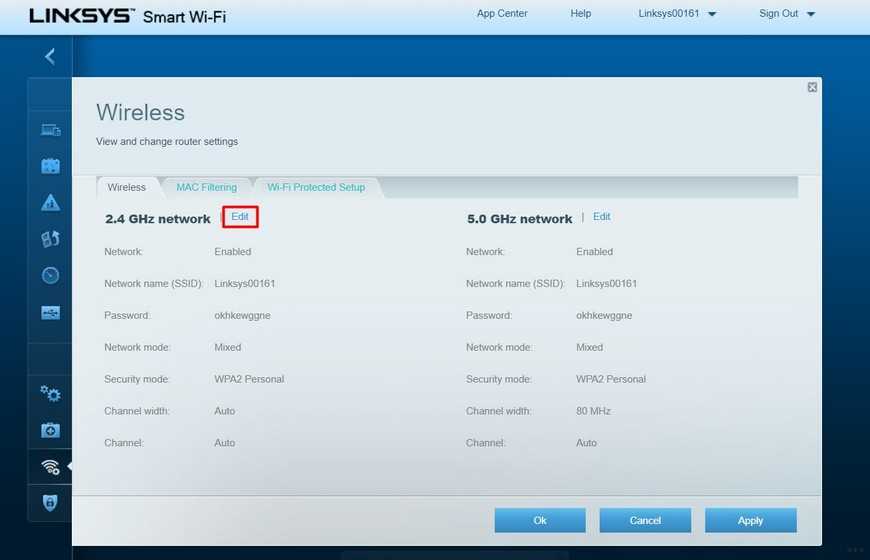Click 5.0 GHz Network mode Mixed value
Viewport: 870px width, 560px height.
pyautogui.click(x=589, y=347)
